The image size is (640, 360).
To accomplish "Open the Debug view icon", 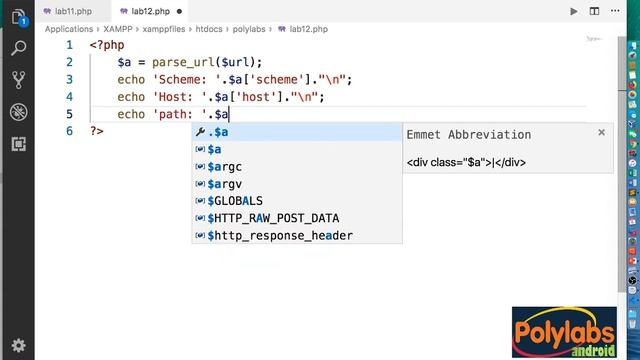I will 18,112.
